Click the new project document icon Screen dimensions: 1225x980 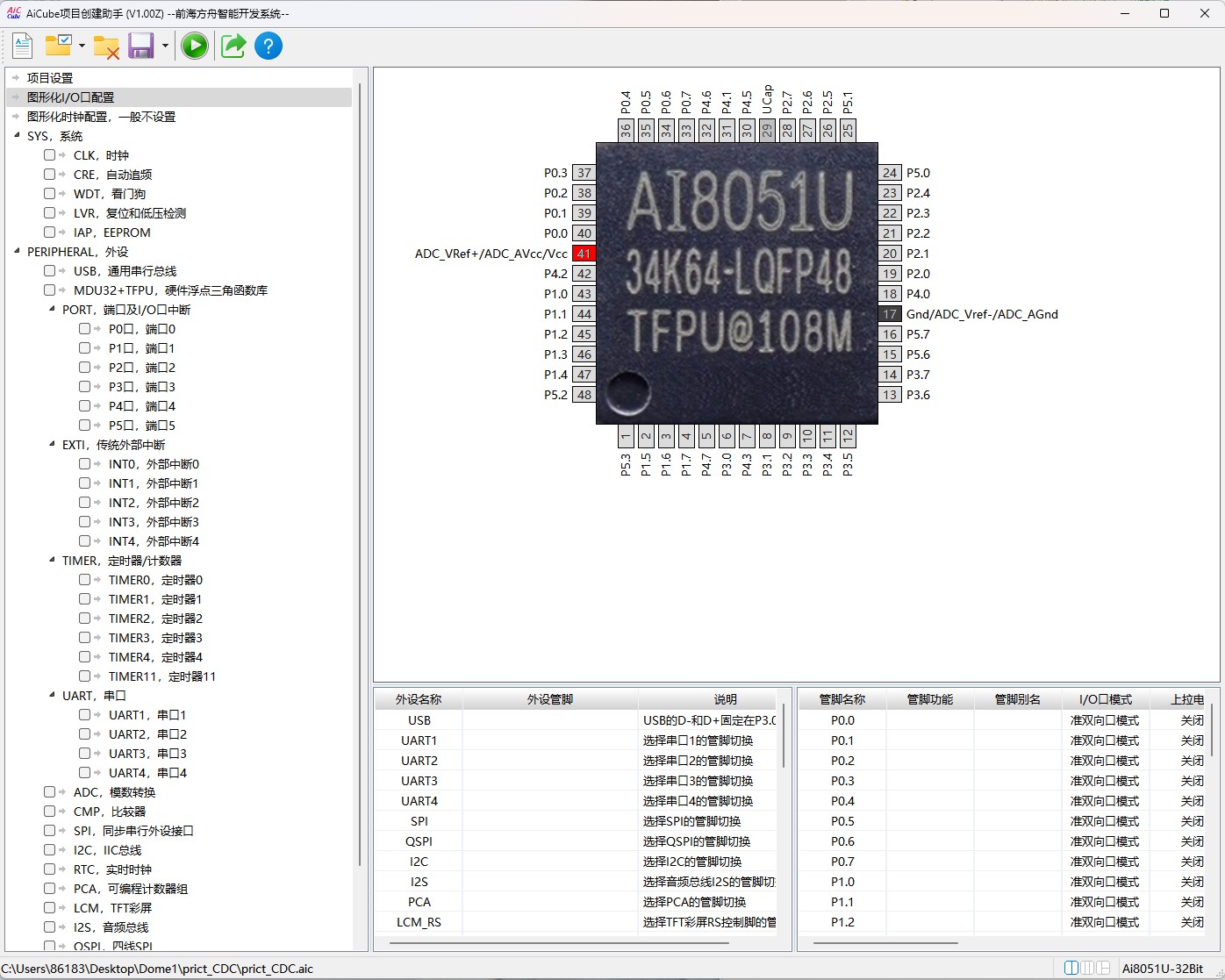point(23,46)
